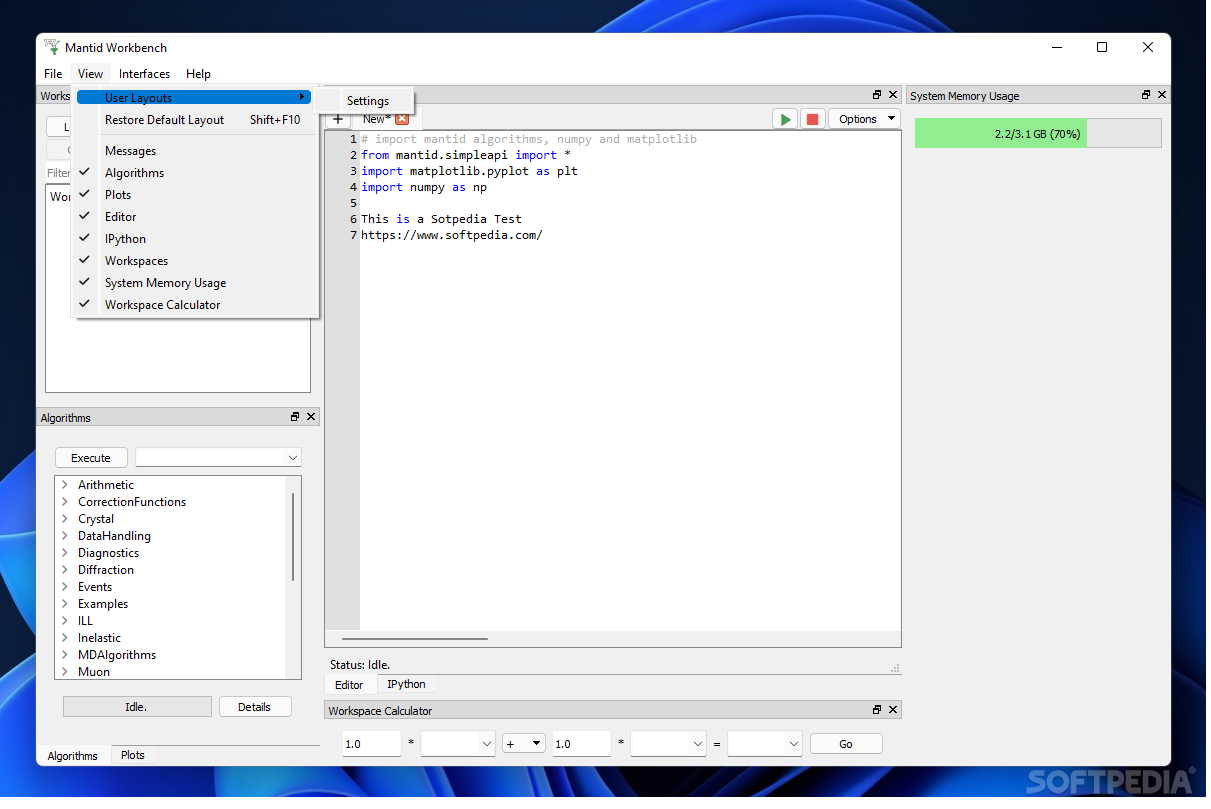Click line 7 softpedia URL in editor
The height and width of the screenshot is (809, 1211).
point(452,235)
